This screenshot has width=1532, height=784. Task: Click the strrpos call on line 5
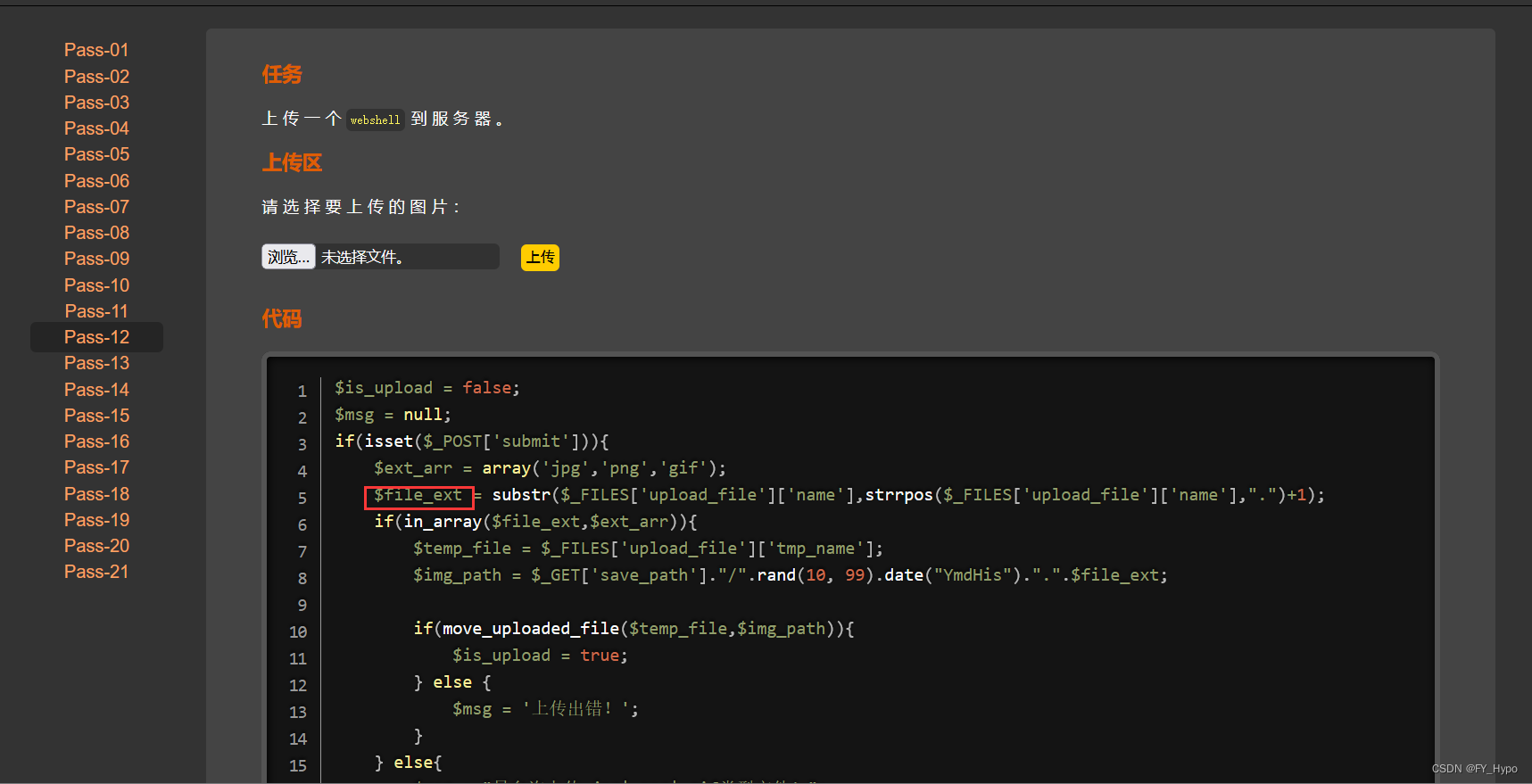point(898,495)
